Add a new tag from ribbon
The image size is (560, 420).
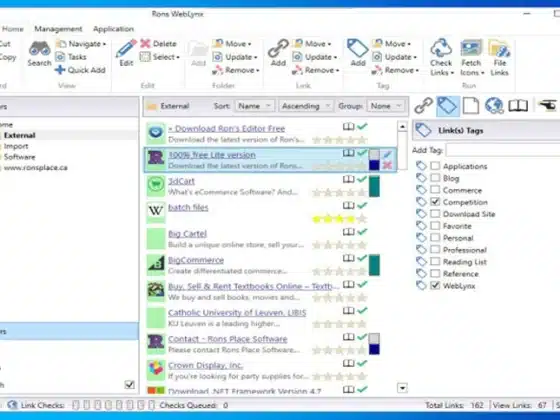pos(358,53)
